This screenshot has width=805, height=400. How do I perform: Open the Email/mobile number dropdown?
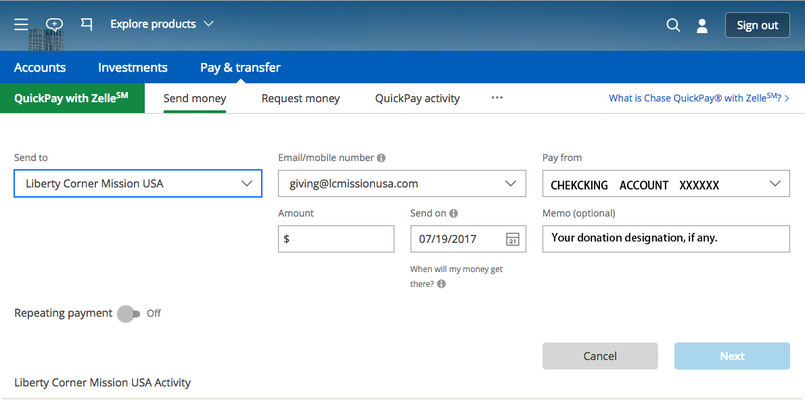tap(402, 183)
